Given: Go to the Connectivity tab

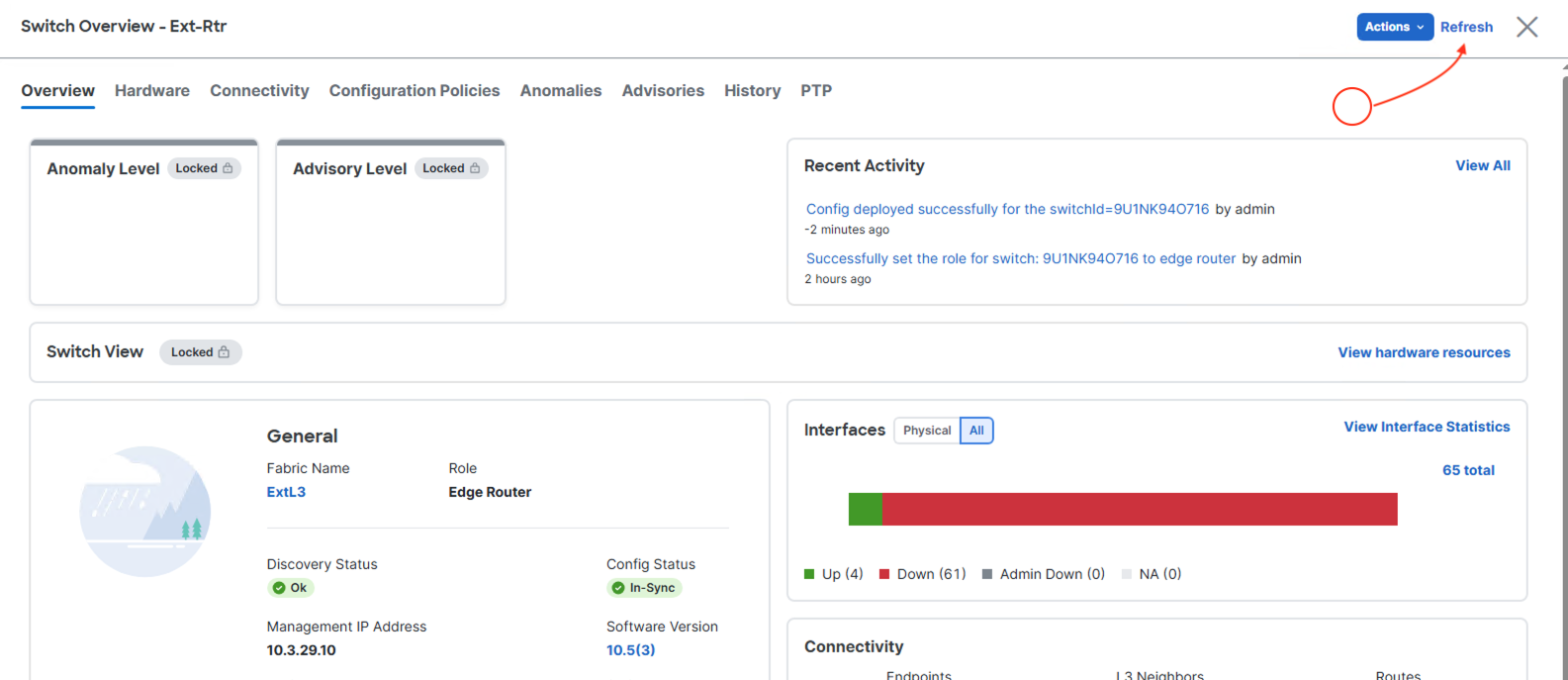Looking at the screenshot, I should click(259, 90).
